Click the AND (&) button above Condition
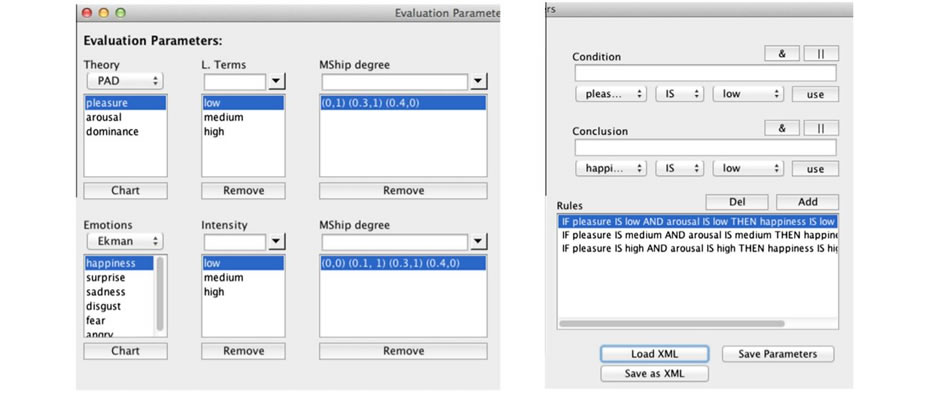 (x=783, y=53)
